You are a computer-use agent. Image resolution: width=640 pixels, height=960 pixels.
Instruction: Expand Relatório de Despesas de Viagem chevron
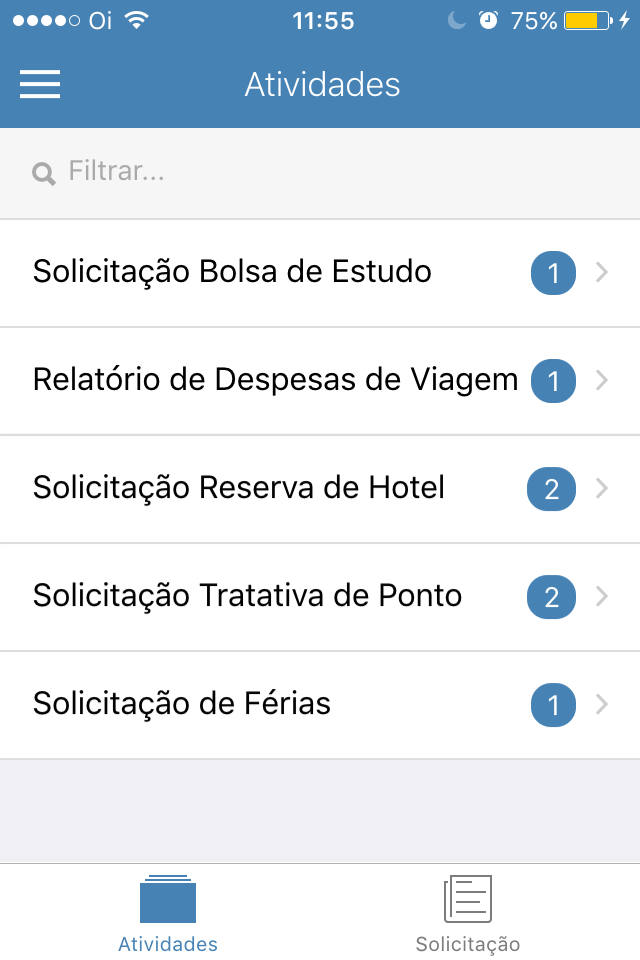tap(602, 380)
